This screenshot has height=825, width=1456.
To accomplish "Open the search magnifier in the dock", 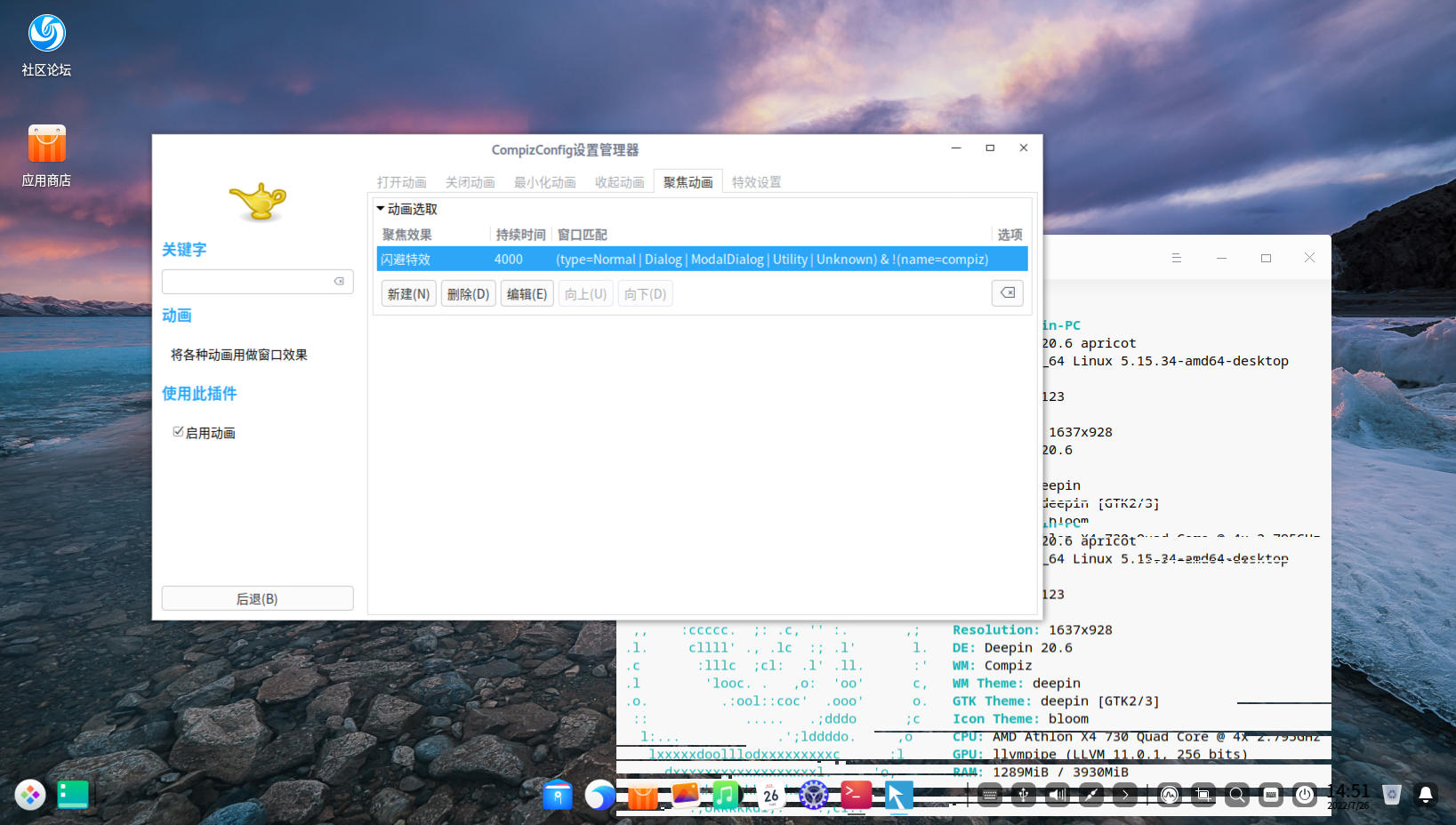I will click(x=1237, y=795).
